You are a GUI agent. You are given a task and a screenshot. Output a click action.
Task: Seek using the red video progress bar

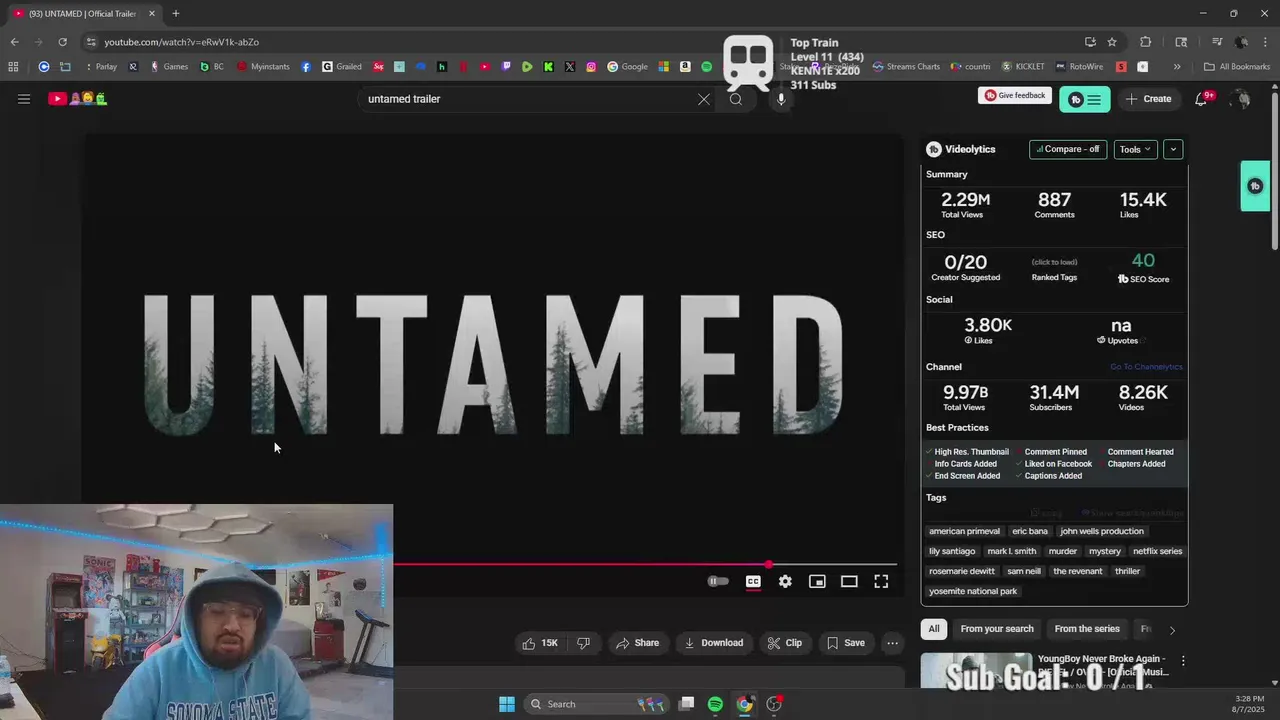click(x=645, y=565)
